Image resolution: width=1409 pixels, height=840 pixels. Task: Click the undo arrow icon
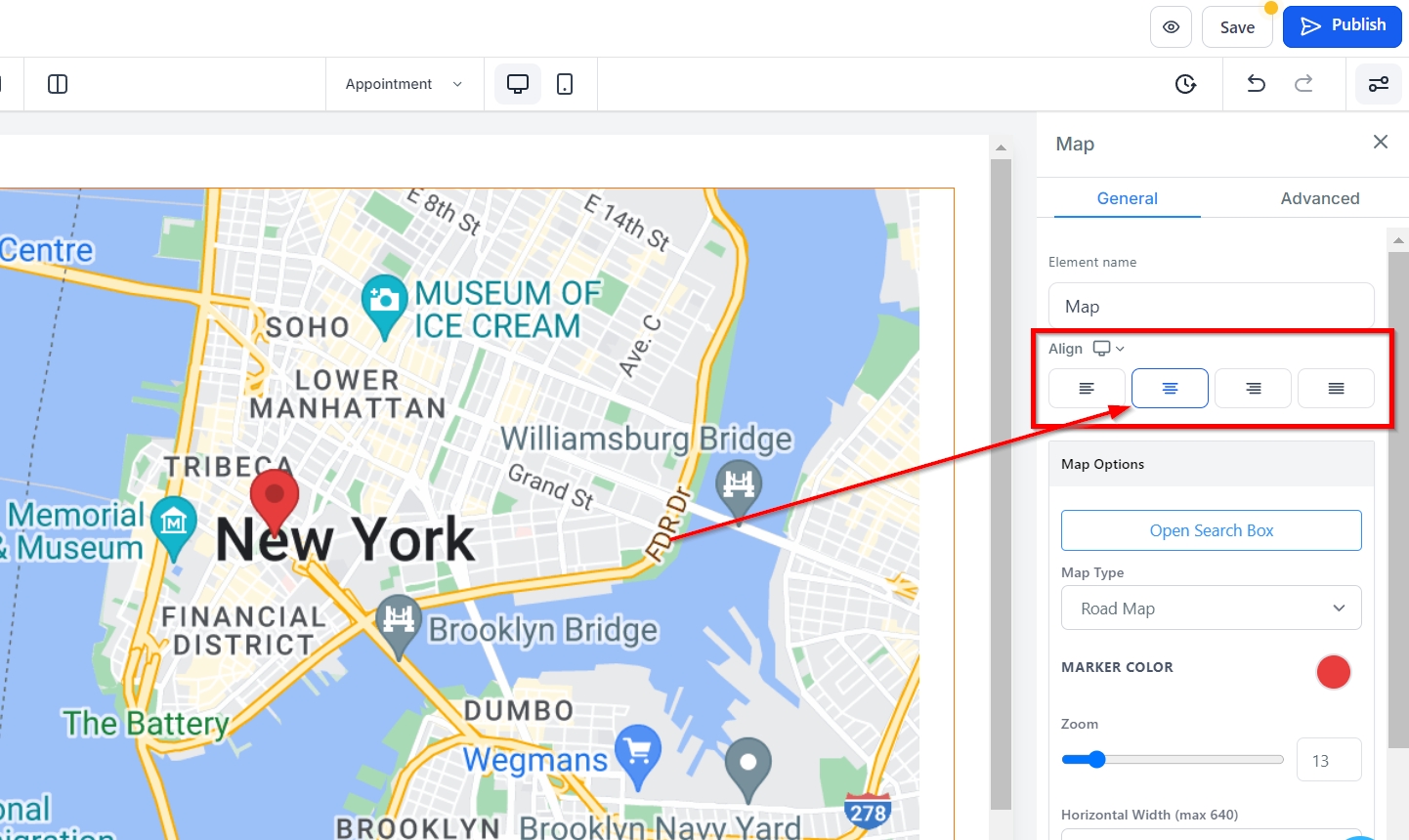coord(1257,84)
